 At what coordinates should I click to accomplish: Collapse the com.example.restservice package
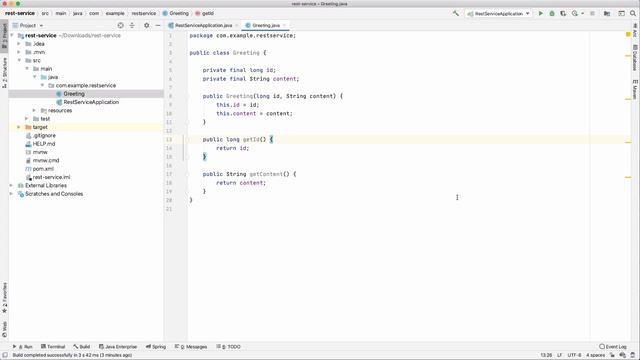point(42,85)
